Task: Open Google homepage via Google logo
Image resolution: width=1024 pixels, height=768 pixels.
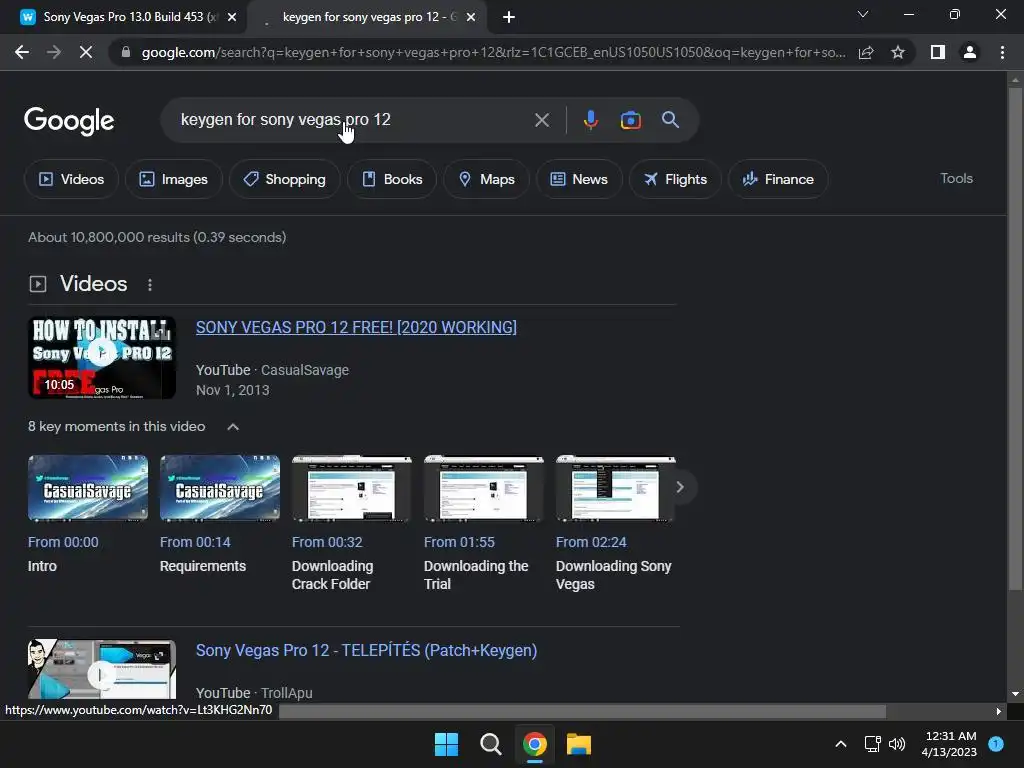Action: coord(69,121)
